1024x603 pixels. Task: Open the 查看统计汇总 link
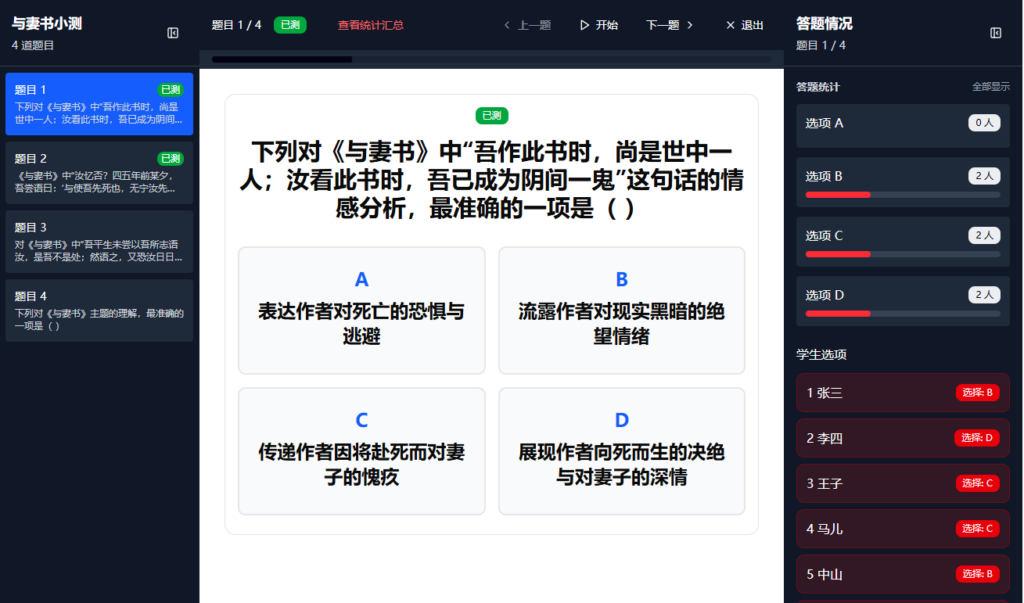tap(370, 25)
